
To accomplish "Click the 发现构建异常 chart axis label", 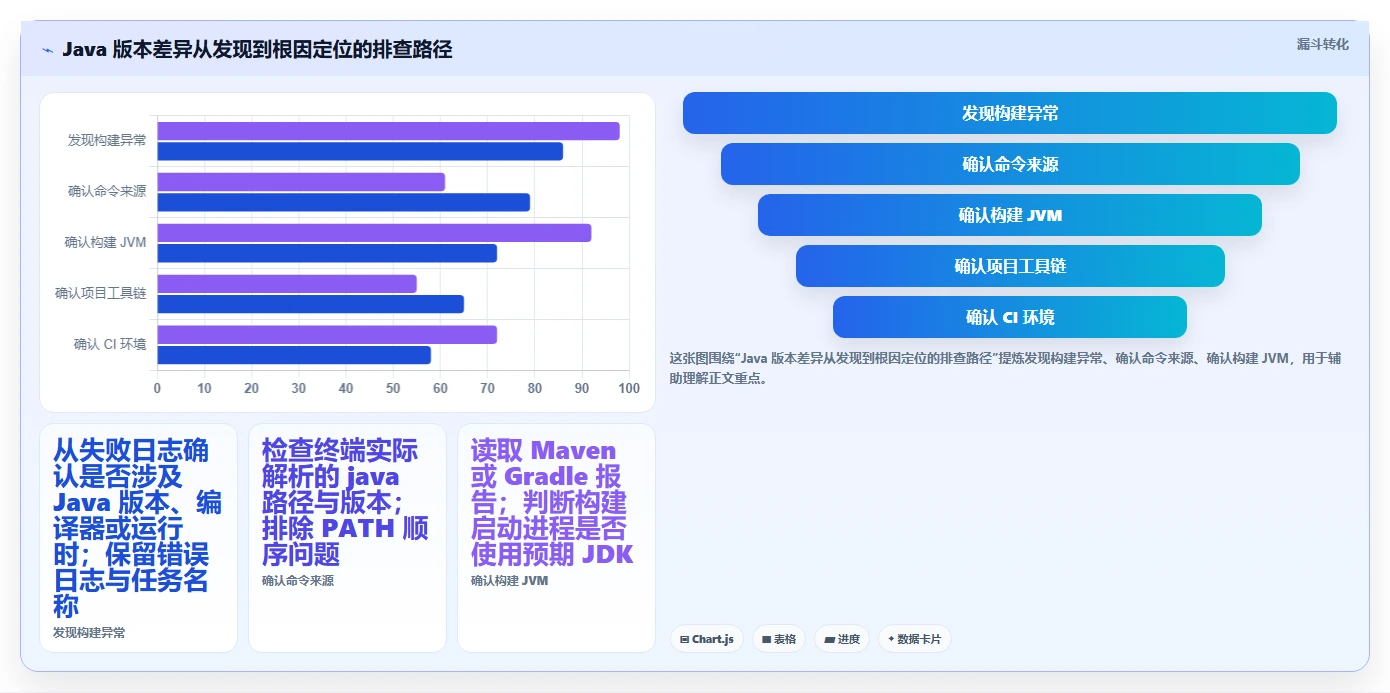I will pos(107,140).
